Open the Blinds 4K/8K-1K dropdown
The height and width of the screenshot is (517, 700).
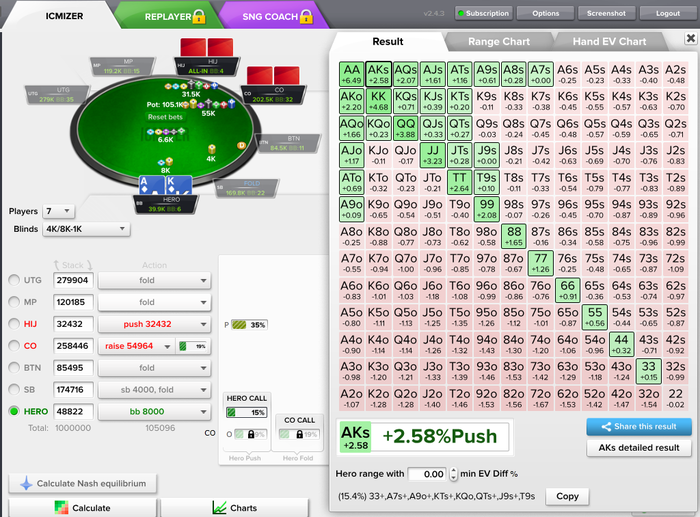click(x=86, y=229)
